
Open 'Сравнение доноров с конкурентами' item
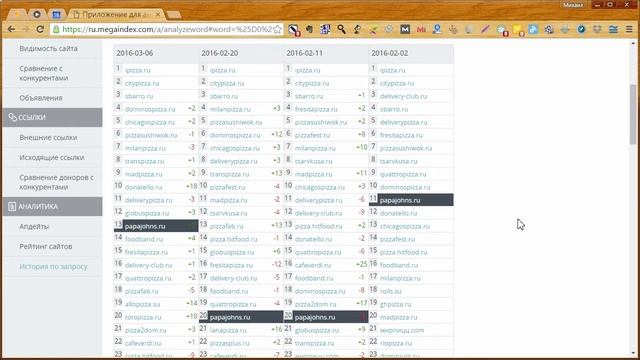click(x=56, y=182)
